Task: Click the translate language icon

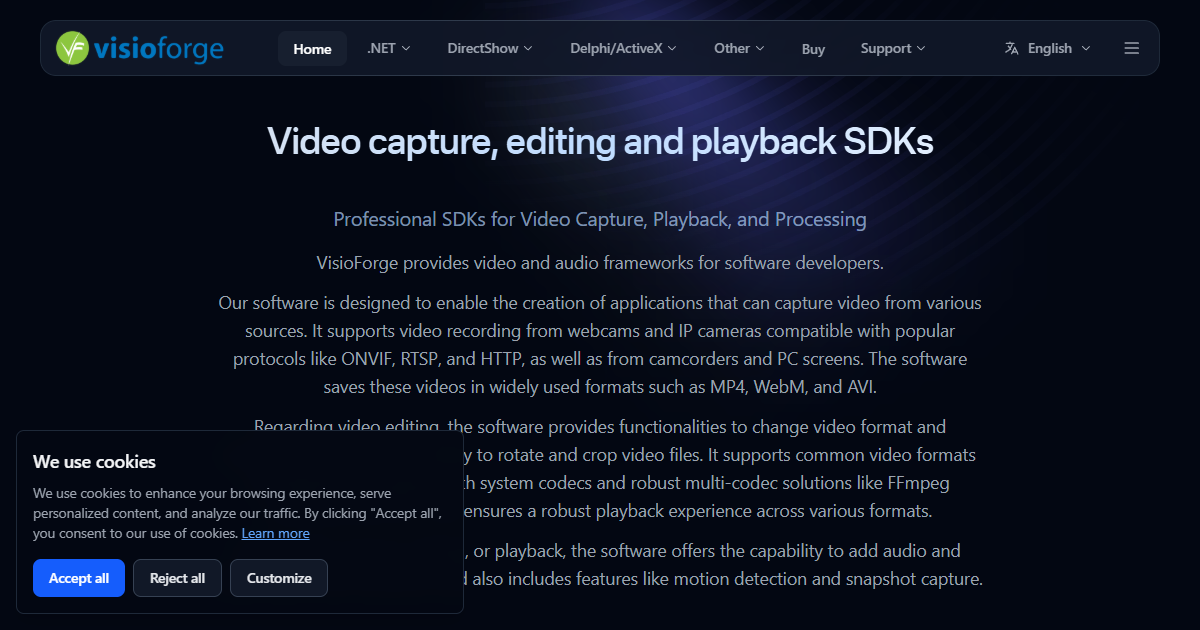Action: coord(1011,48)
